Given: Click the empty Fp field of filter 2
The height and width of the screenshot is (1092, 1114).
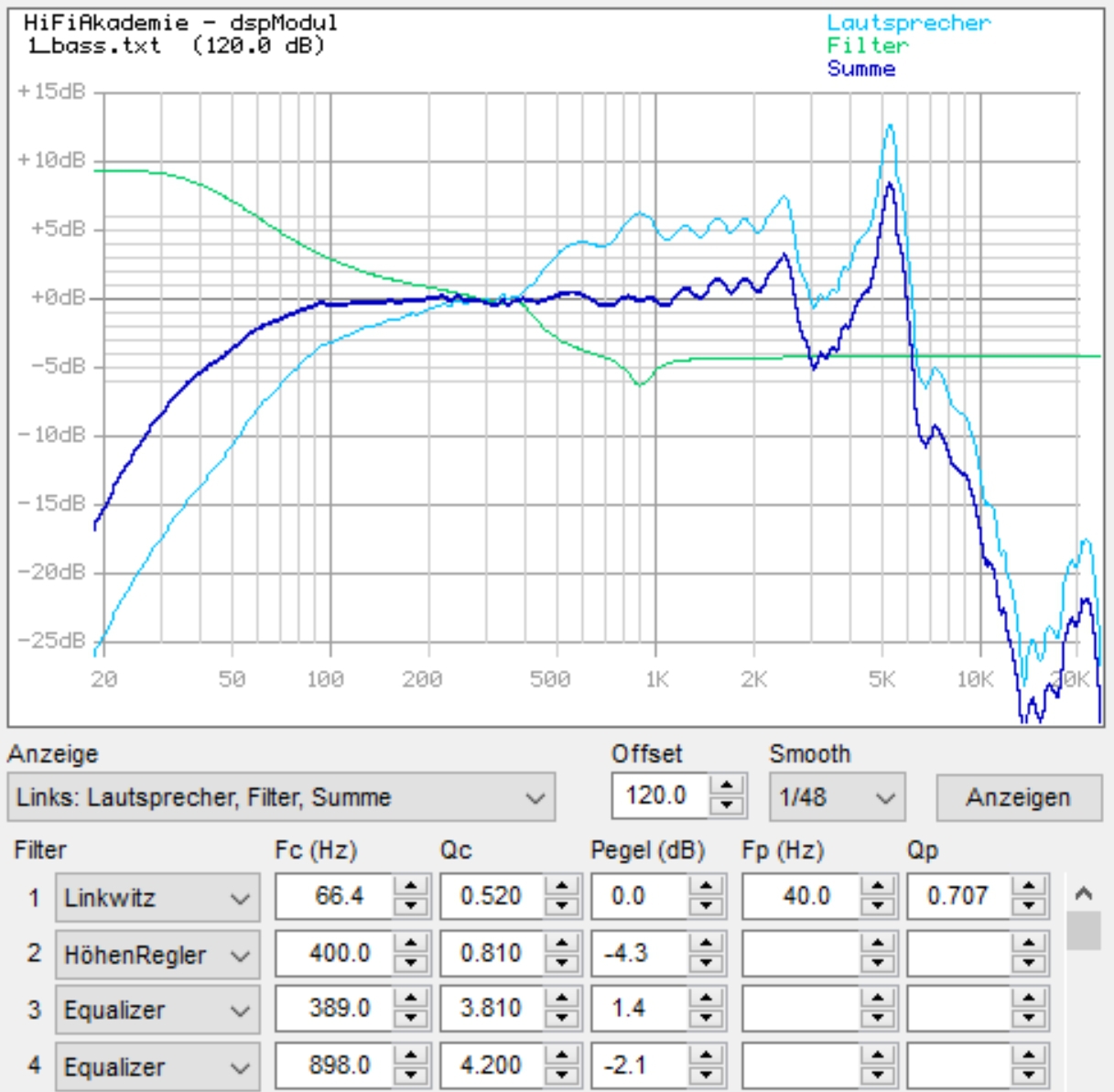Looking at the screenshot, I should (x=801, y=954).
